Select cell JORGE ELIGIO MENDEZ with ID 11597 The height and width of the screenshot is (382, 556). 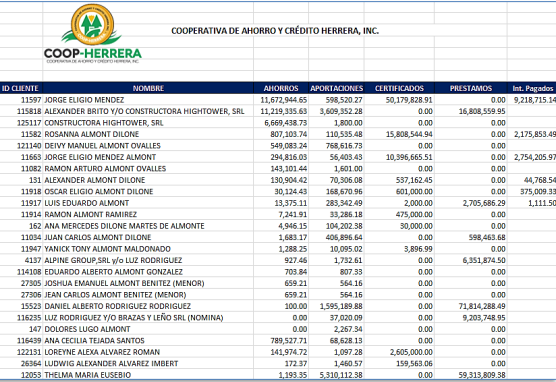148,100
